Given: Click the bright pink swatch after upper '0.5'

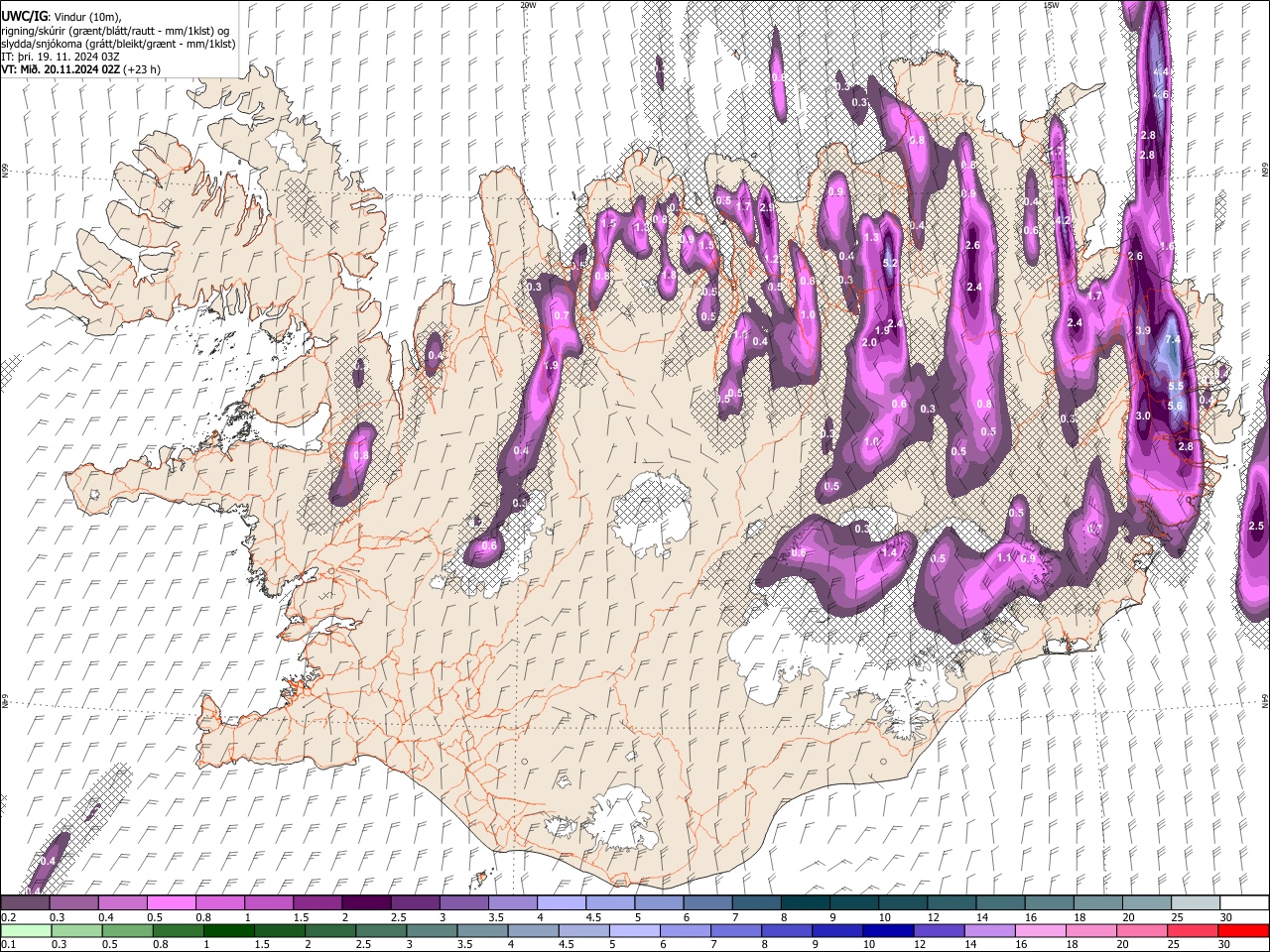Looking at the screenshot, I should pos(171,903).
